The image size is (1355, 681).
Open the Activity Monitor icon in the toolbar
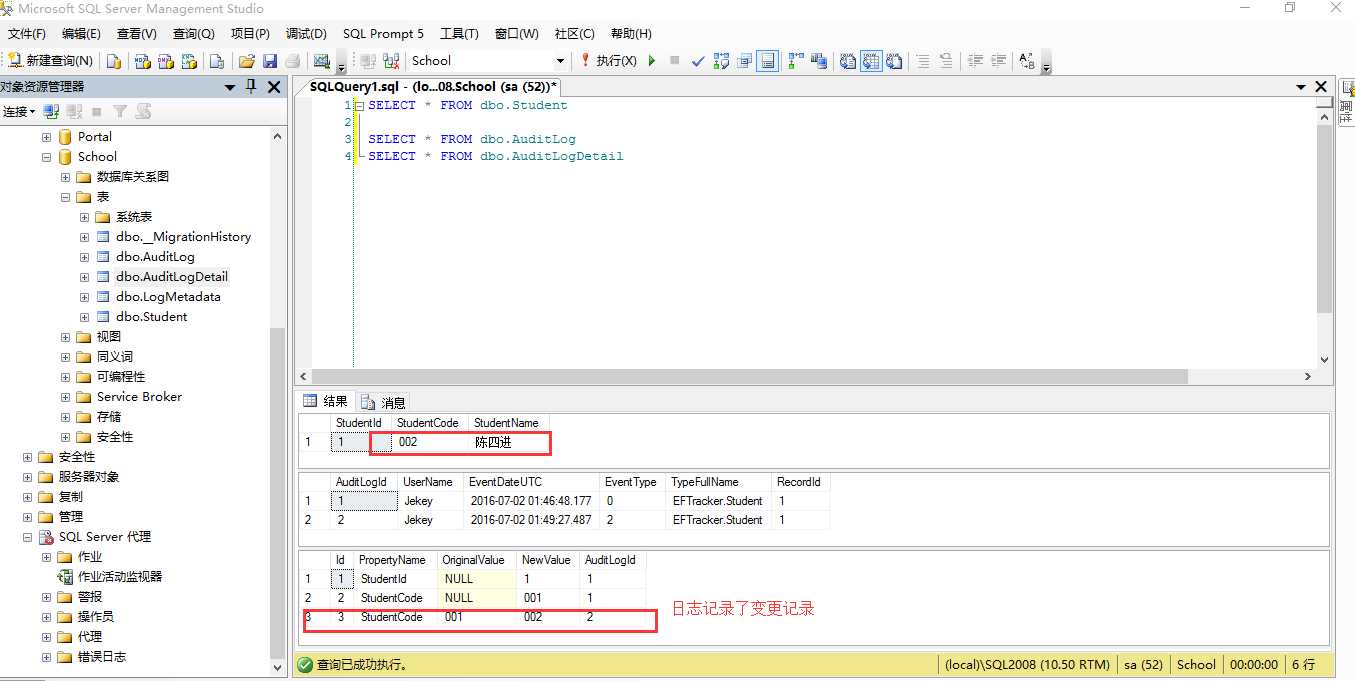[321, 61]
